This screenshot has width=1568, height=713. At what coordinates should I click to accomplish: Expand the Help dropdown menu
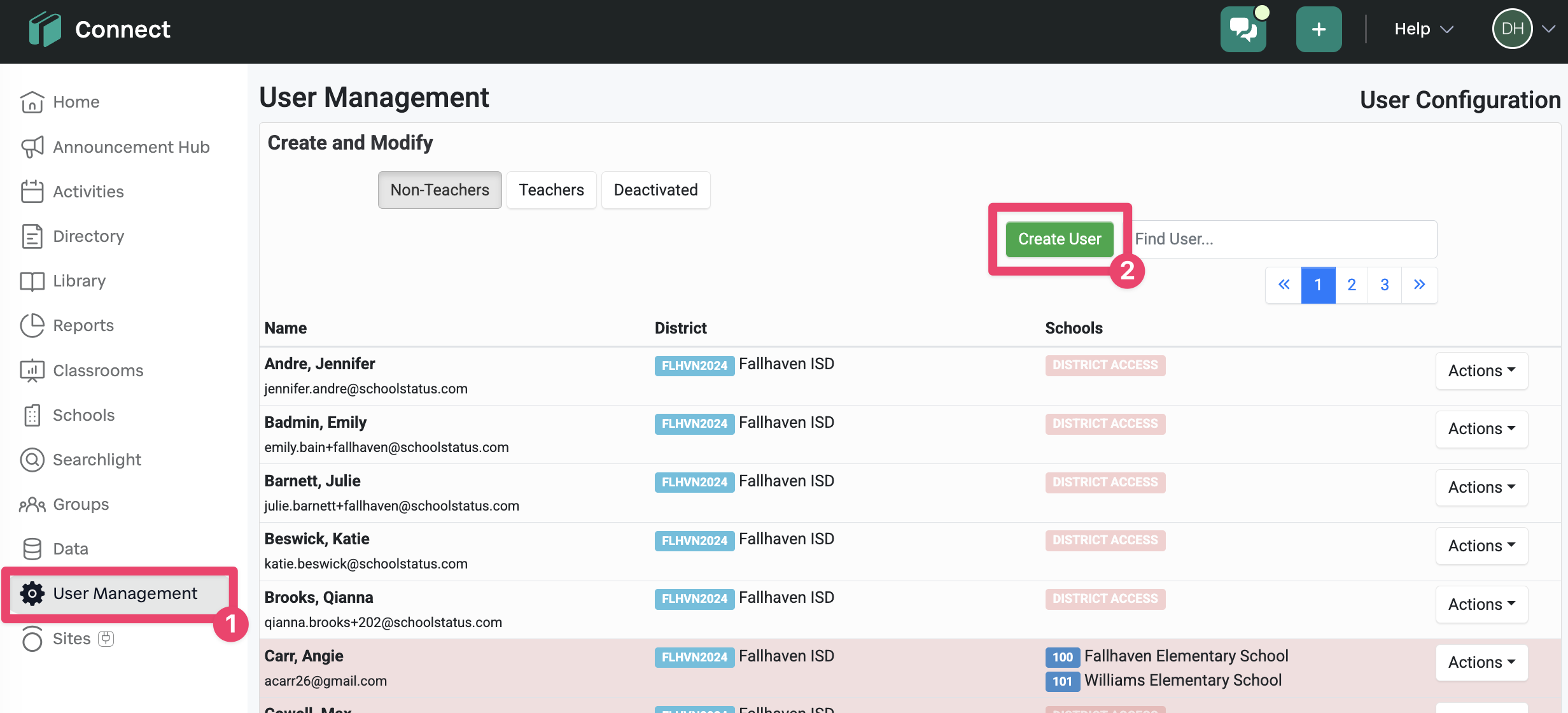click(x=1424, y=29)
